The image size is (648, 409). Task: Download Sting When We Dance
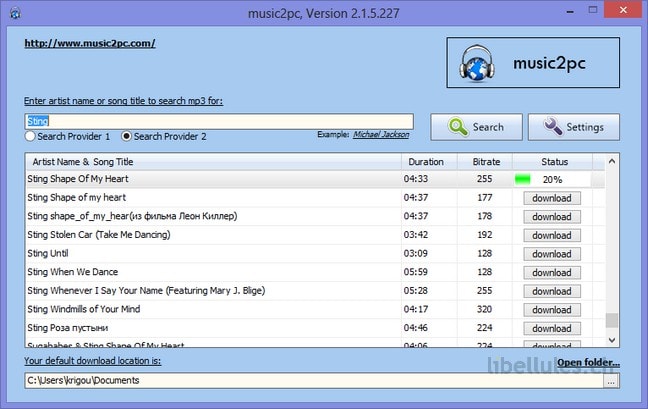(x=552, y=273)
